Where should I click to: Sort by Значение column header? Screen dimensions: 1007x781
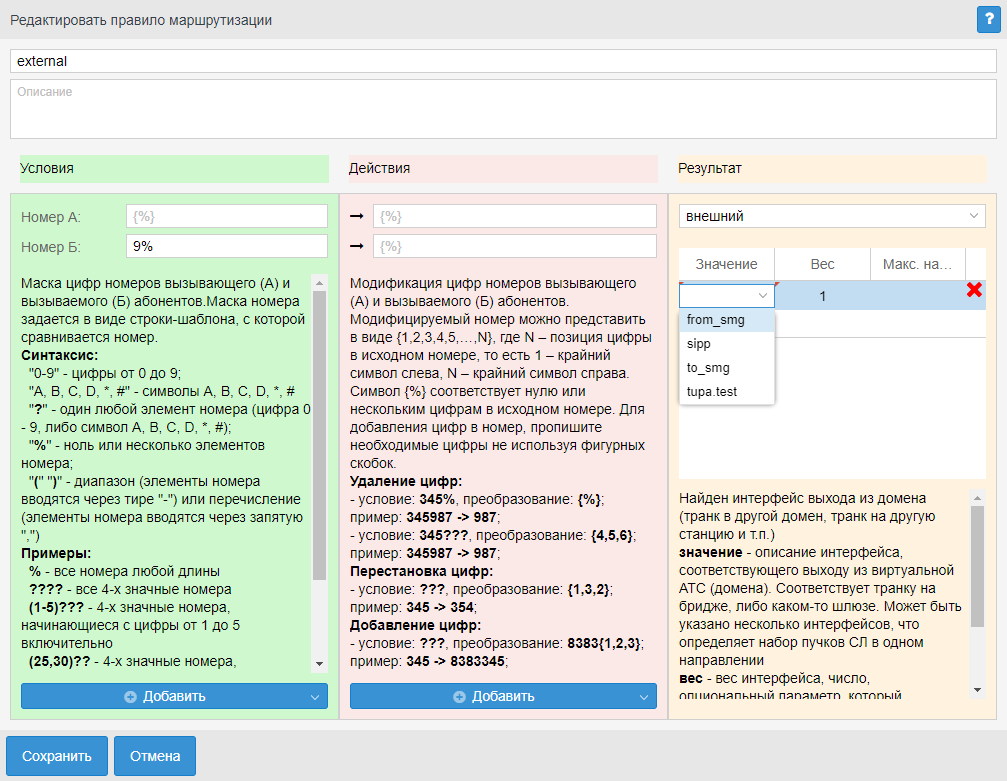pyautogui.click(x=726, y=264)
